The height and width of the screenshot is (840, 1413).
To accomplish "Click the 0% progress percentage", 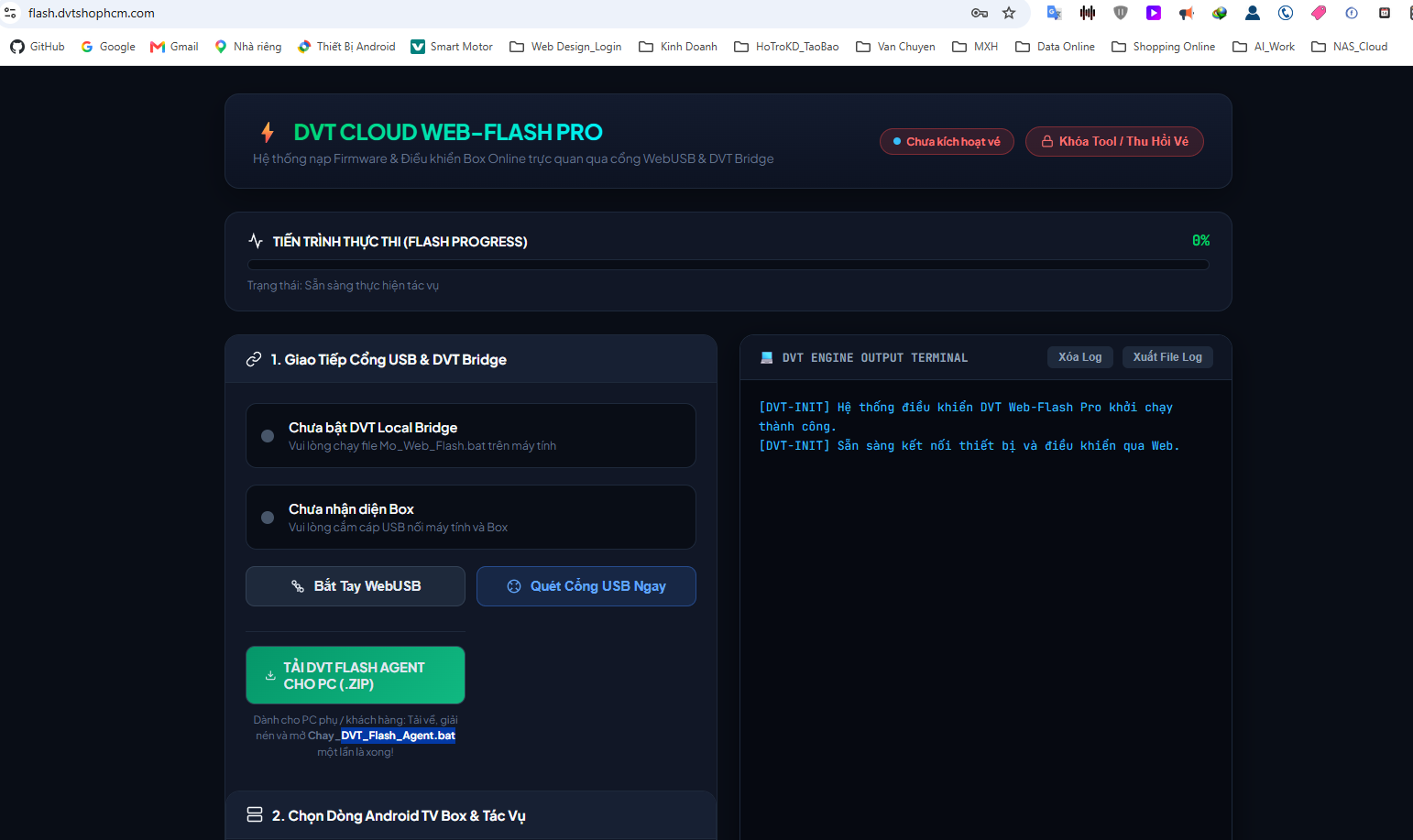I will 1200,241.
